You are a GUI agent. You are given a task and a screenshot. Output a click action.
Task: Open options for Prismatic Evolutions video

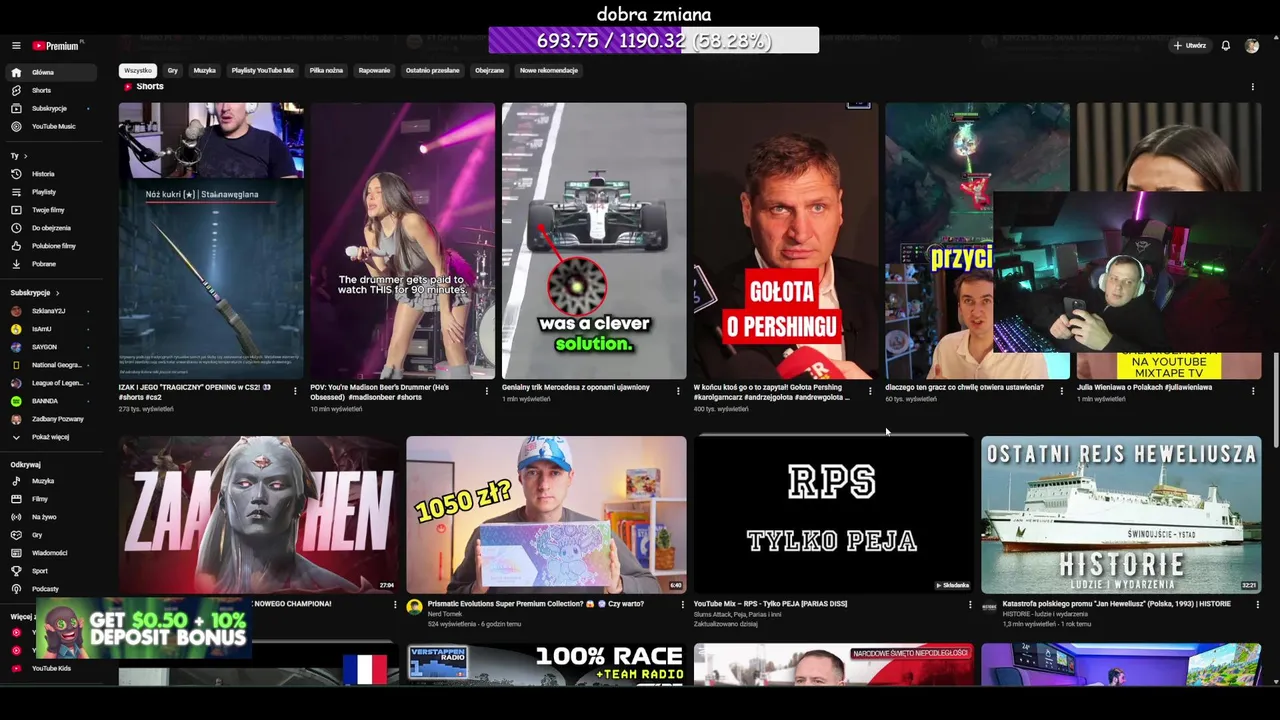pyautogui.click(x=682, y=604)
